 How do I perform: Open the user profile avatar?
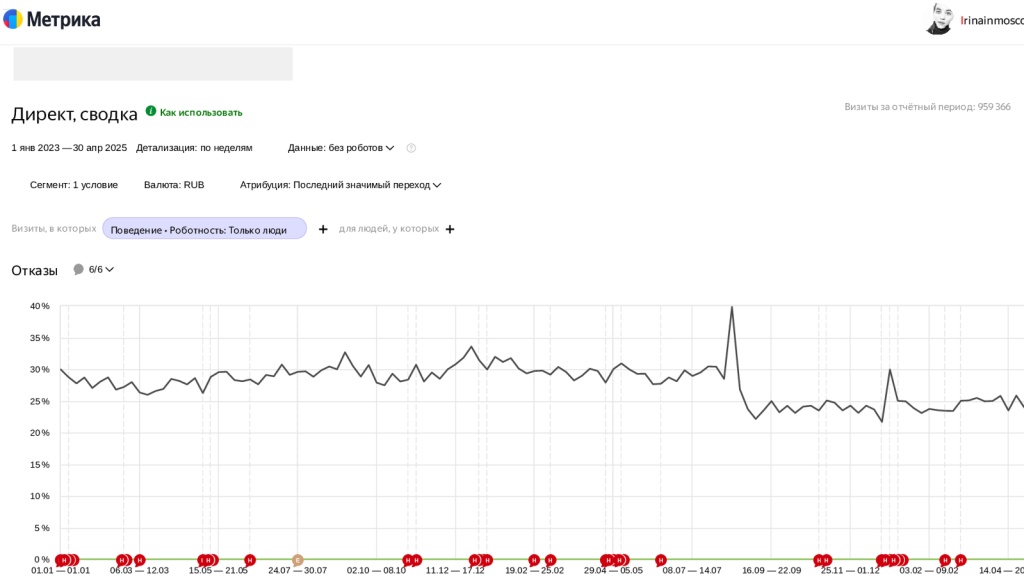coord(939,19)
